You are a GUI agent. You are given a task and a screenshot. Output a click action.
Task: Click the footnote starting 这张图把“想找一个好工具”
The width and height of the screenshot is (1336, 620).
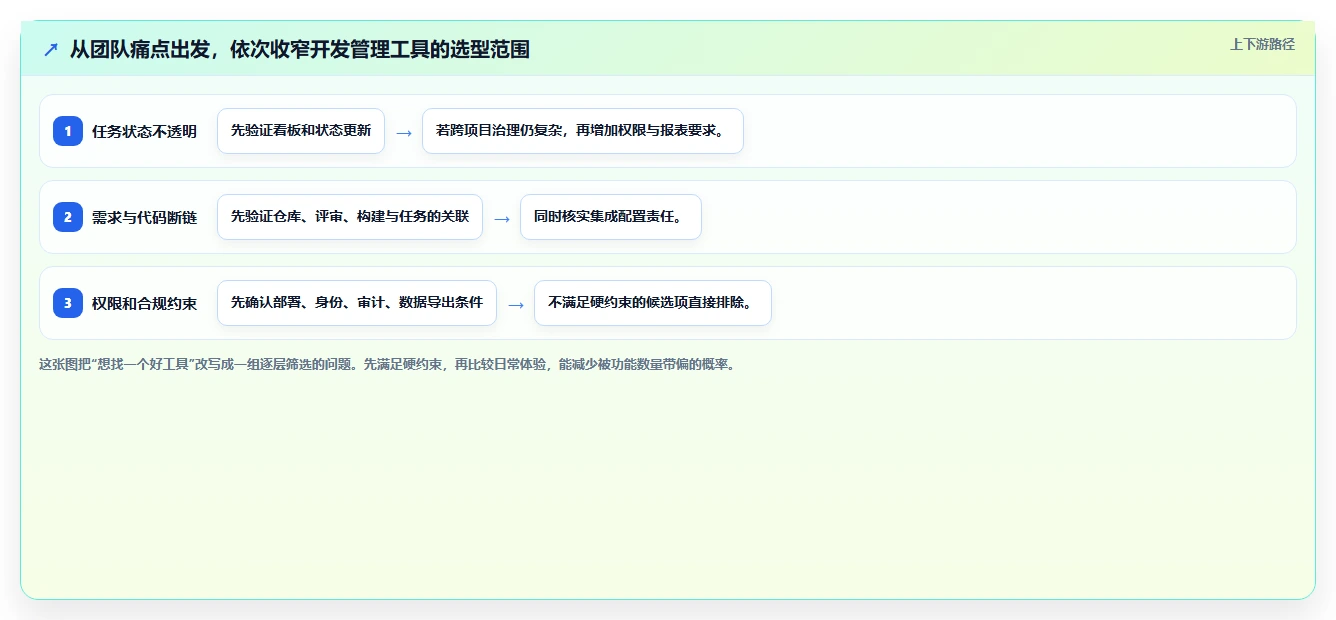387,364
